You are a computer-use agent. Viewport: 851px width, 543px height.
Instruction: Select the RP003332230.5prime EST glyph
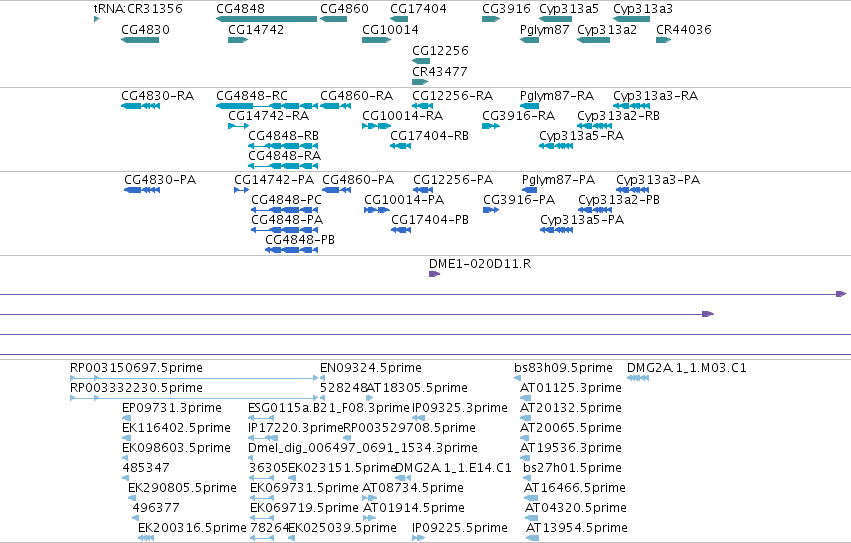click(x=194, y=398)
